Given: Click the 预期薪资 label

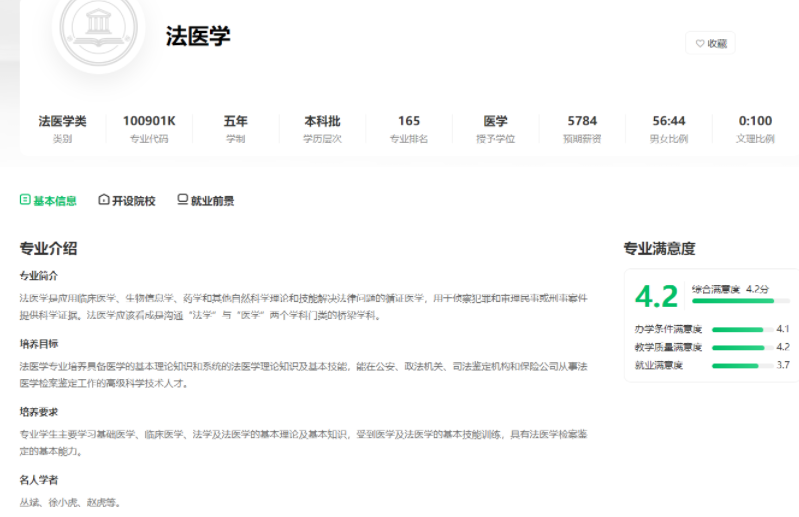Looking at the screenshot, I should pyautogui.click(x=582, y=139).
